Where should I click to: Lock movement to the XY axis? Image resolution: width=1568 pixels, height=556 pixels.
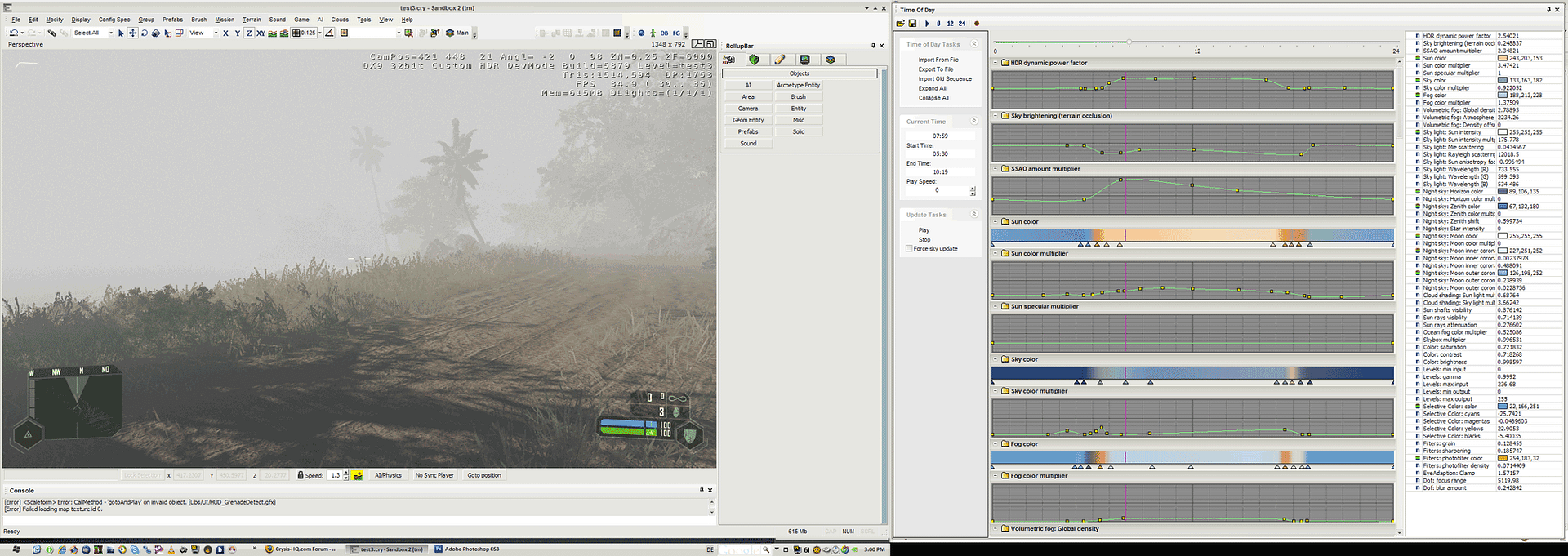[261, 33]
